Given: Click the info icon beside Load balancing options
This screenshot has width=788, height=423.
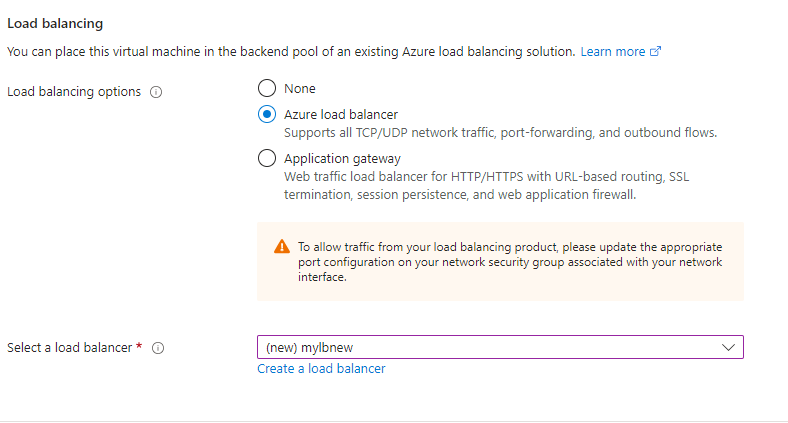Looking at the screenshot, I should 156,92.
